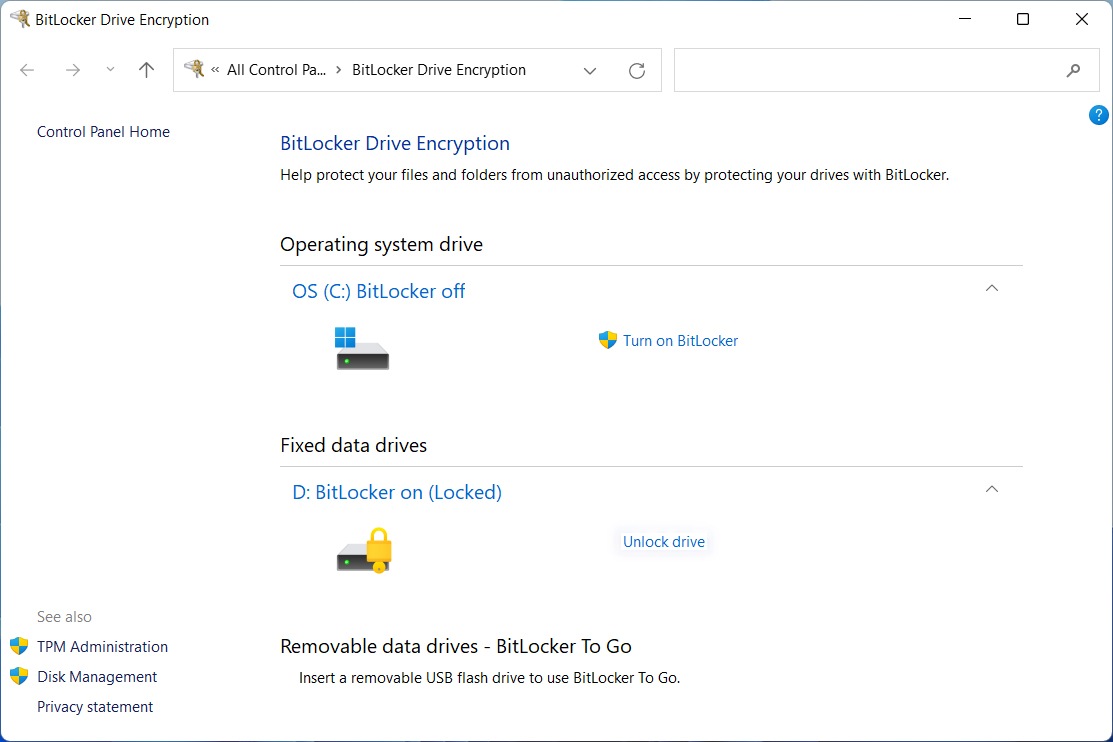Click OS (C:) BitLocker off heading
Screen dimensions: 1113x742
(x=378, y=291)
